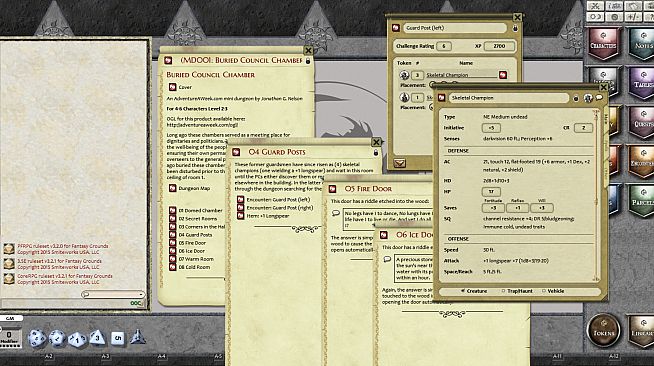Toggle lock on Buried Council Chamber window

(x=308, y=61)
